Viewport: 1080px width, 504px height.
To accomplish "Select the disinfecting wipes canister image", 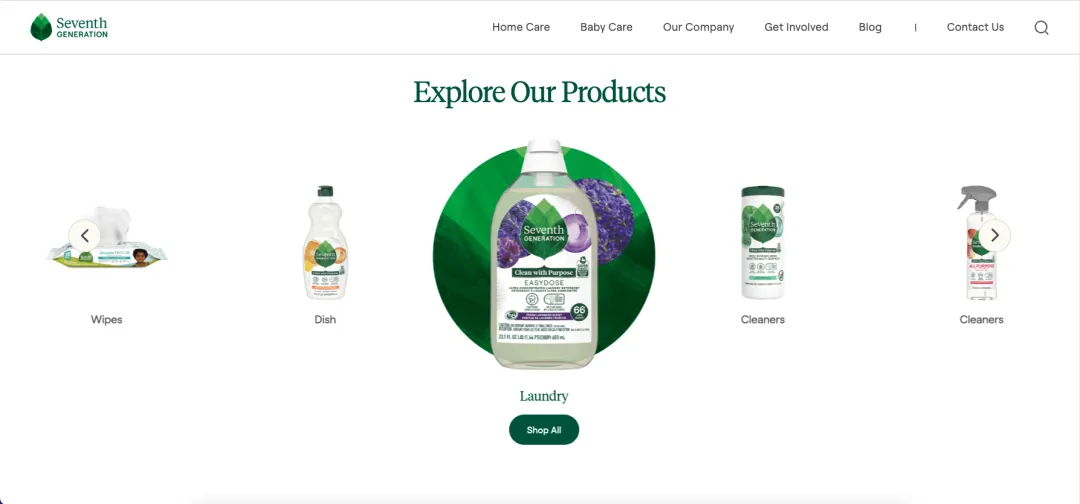I will (762, 242).
